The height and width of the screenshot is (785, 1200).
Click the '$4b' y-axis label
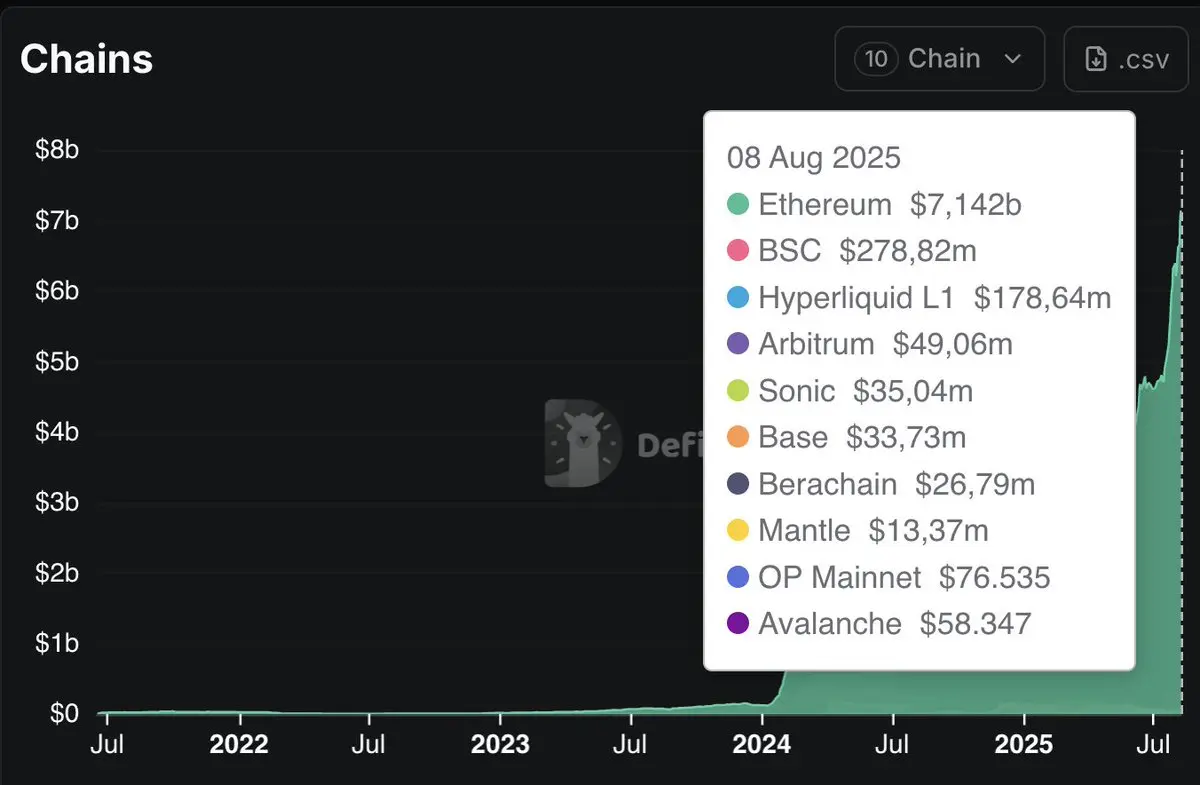point(57,432)
